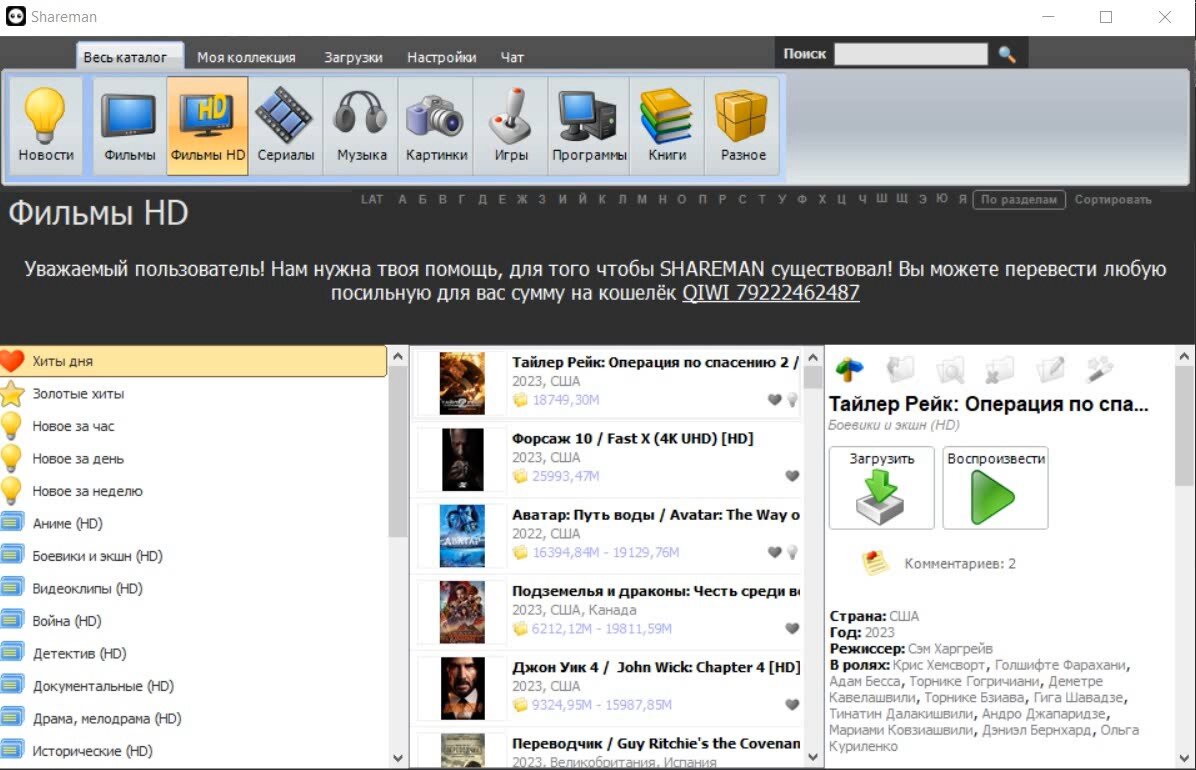1196x770 pixels.
Task: Open Боевики и экшн (HD) section
Action: (193, 556)
